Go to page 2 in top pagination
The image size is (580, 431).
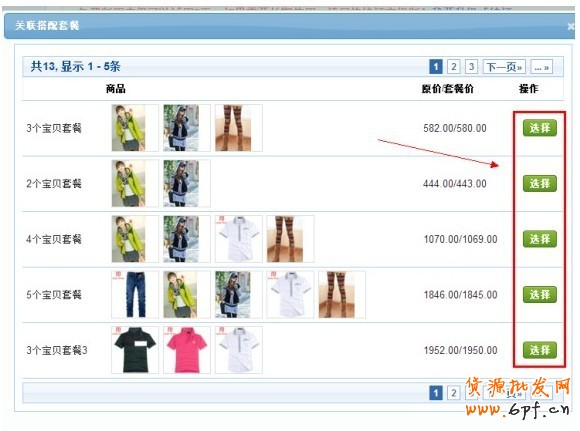coord(453,67)
